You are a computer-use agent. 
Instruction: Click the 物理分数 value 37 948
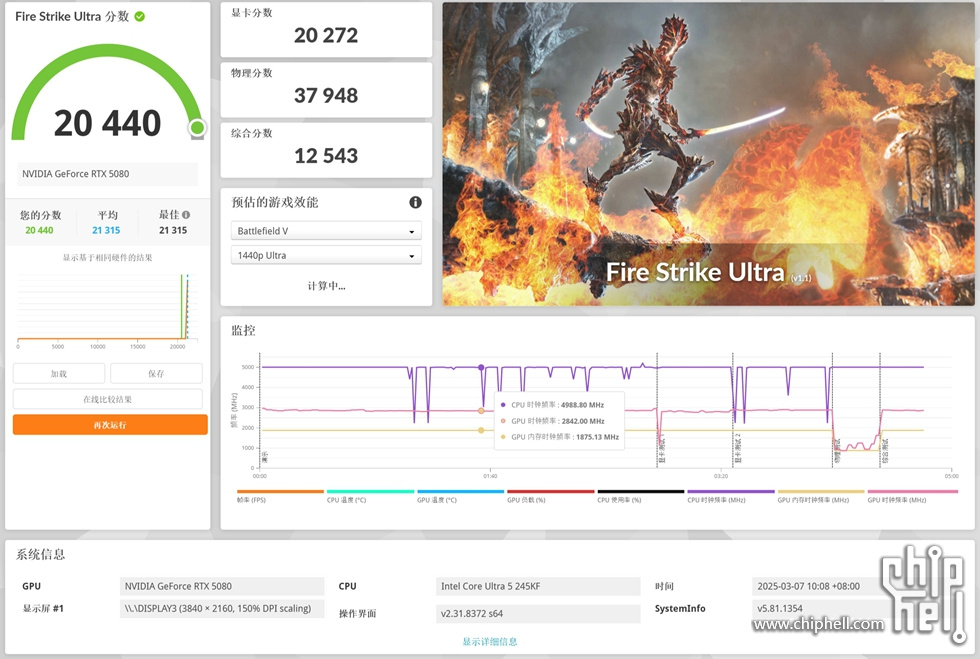pos(326,96)
